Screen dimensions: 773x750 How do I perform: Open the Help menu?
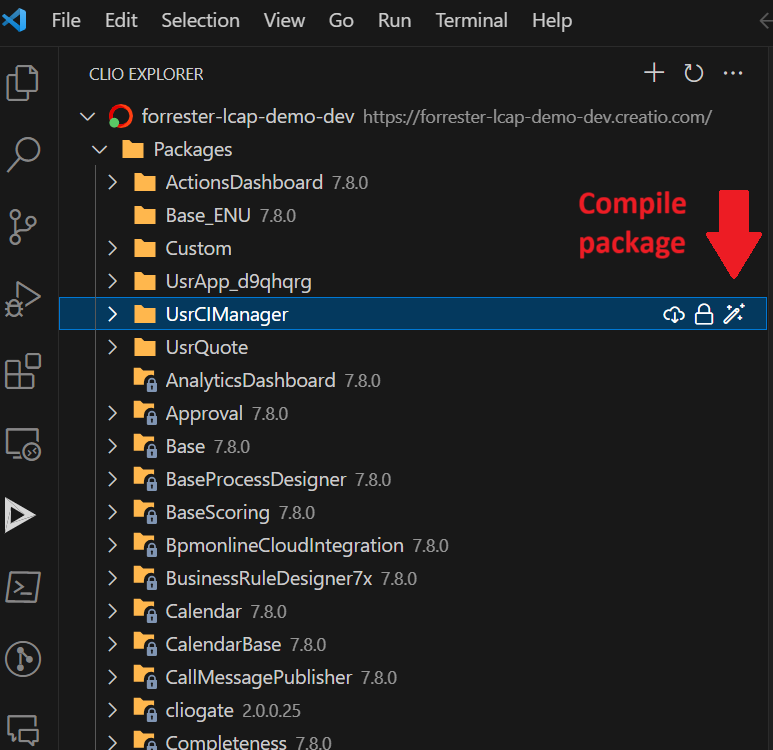(552, 20)
